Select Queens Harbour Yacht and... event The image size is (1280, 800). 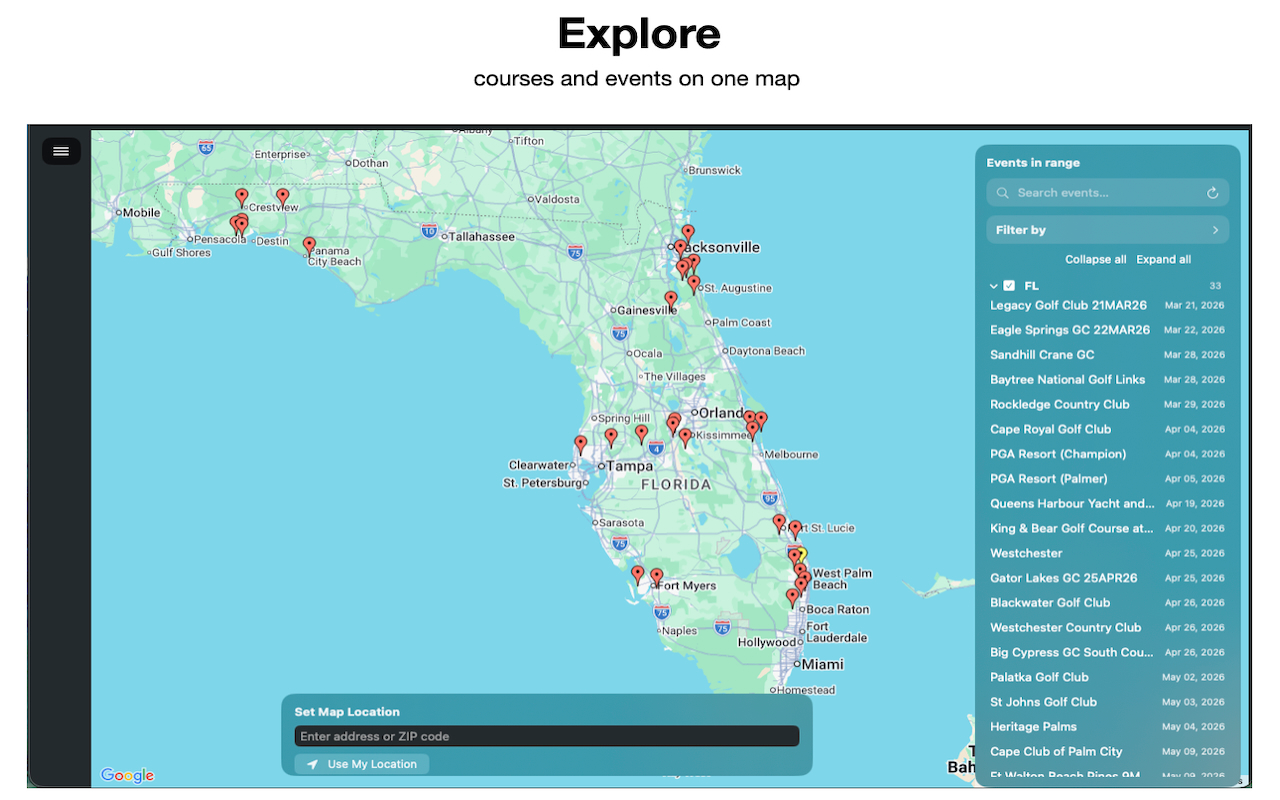(x=1107, y=504)
